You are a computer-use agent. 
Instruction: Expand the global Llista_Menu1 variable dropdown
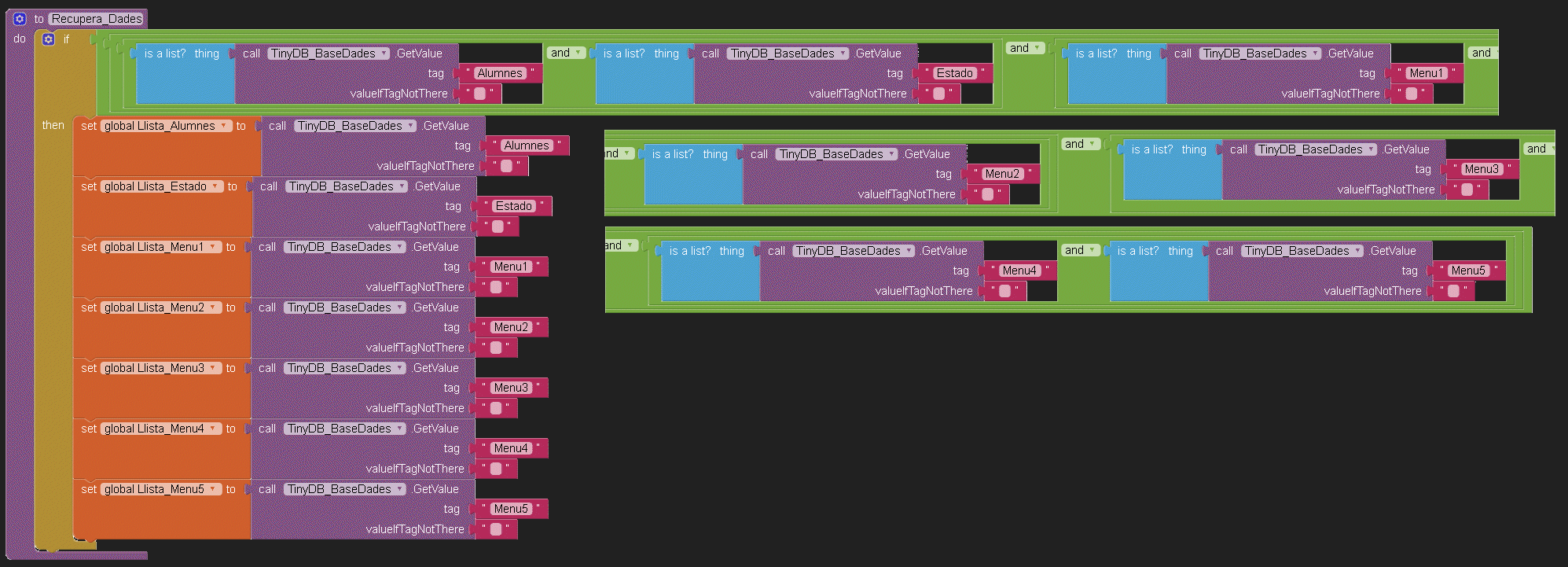[213, 247]
